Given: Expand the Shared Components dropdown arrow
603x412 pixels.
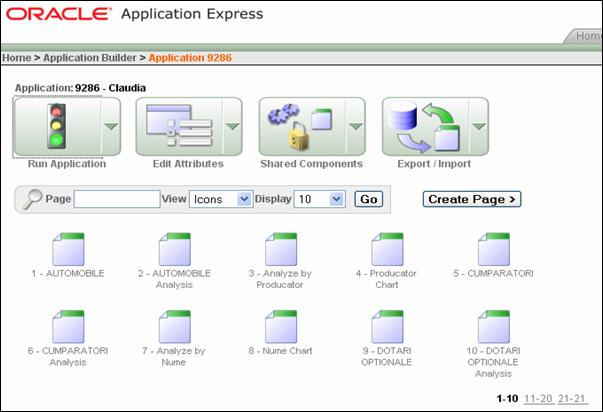Looking at the screenshot, I should tap(355, 127).
